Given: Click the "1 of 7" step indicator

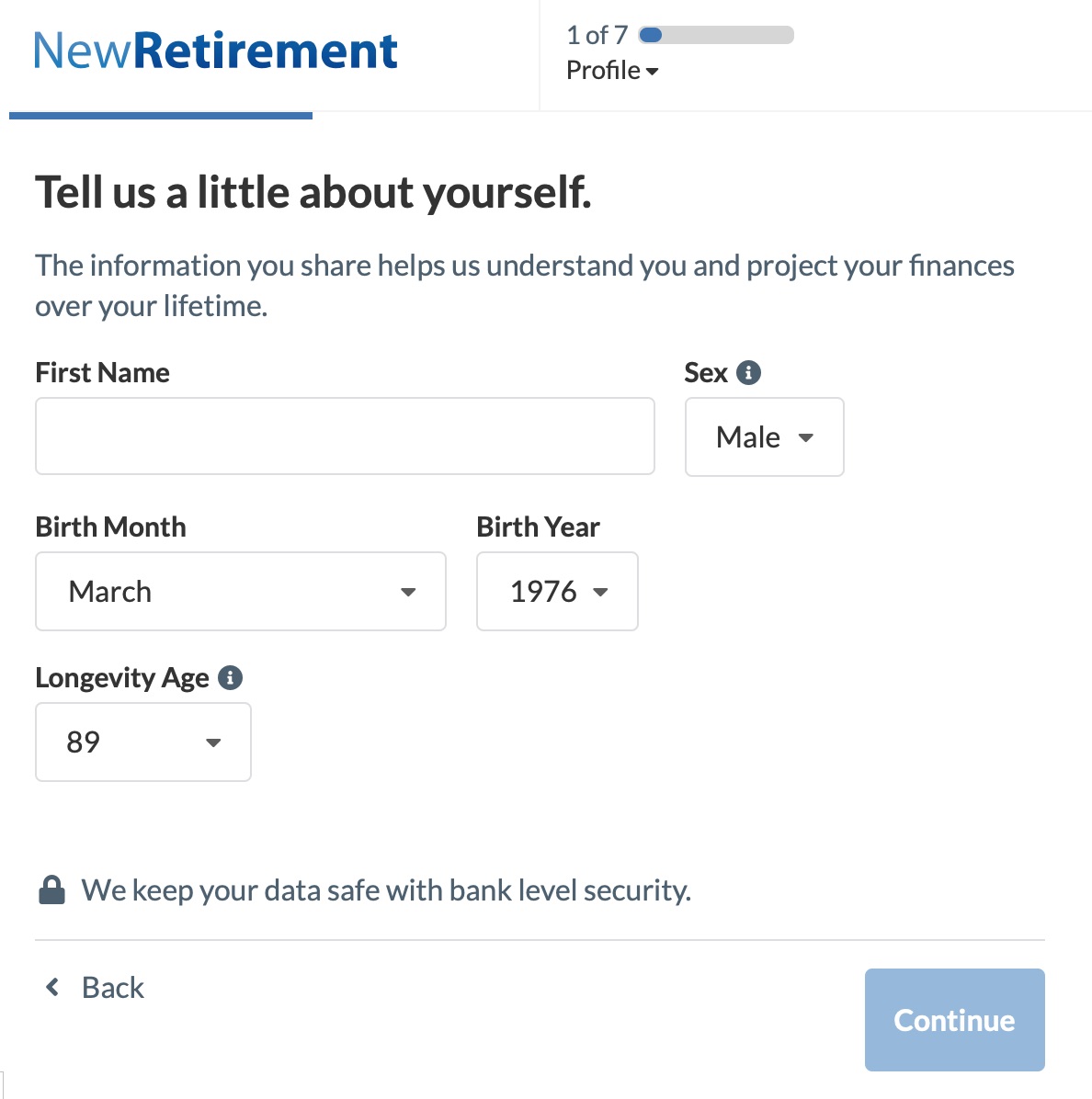Looking at the screenshot, I should click(597, 36).
